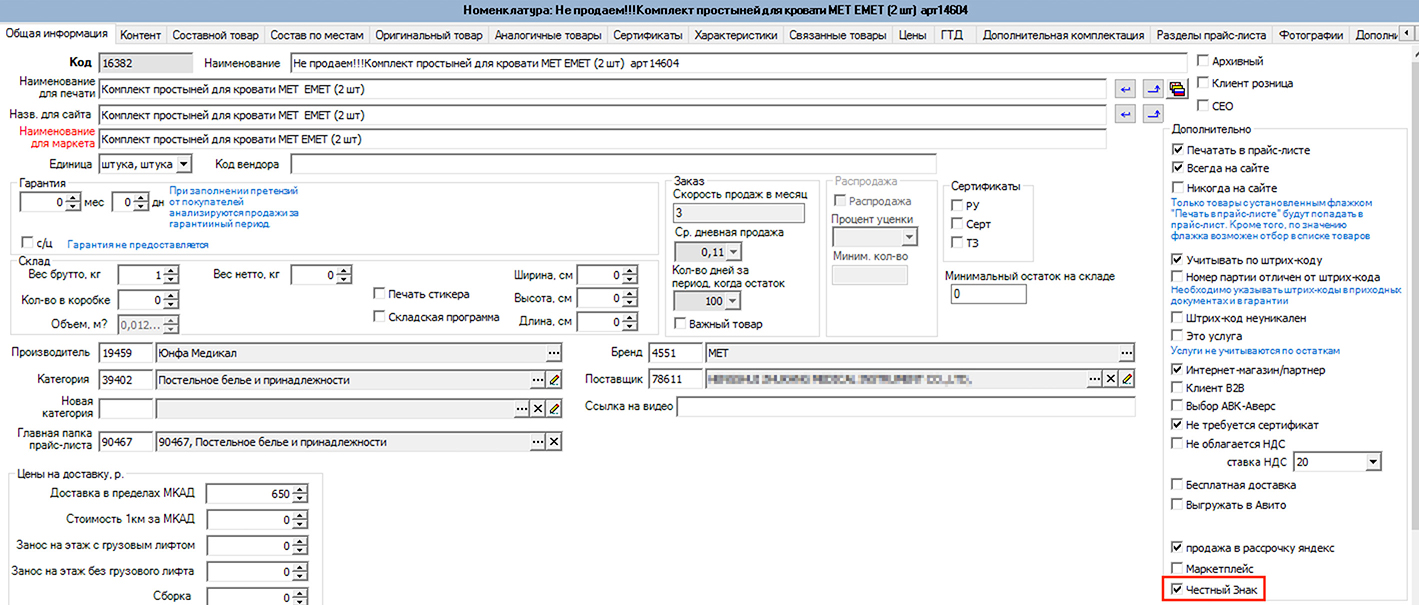The height and width of the screenshot is (605, 1419).
Task: Tick the Важный товар checkbox
Action: (681, 324)
